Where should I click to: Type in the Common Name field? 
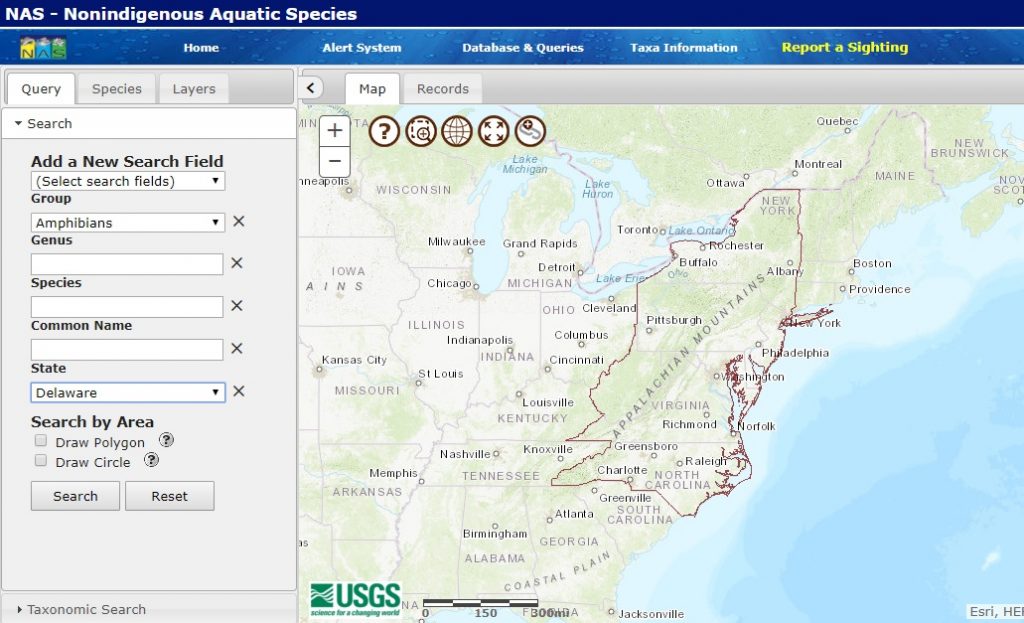(x=127, y=348)
